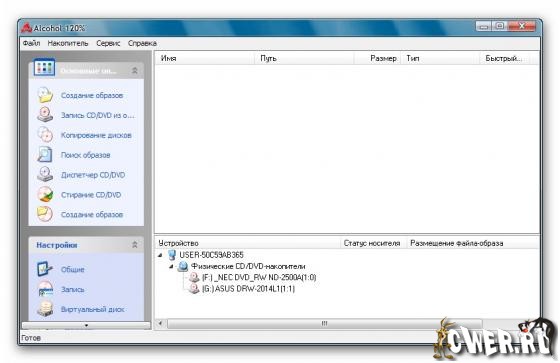Screen dimensions: 560x363
Task: Minimize the Alcohol 120% window
Action: pos(484,26)
